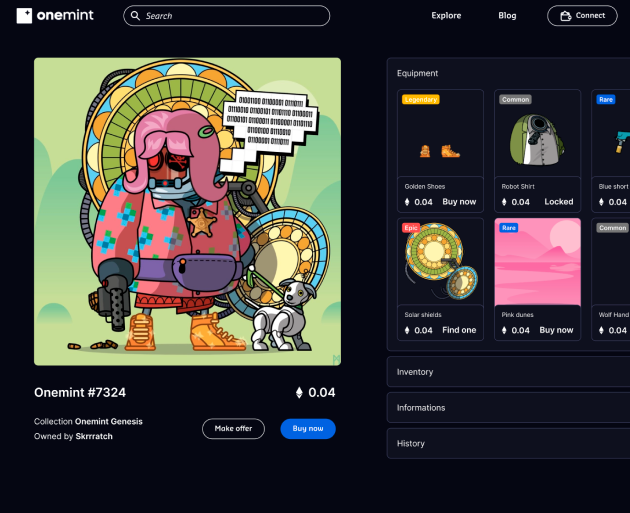Expand the Inventory section
Image resolution: width=630 pixels, height=513 pixels.
tap(508, 372)
